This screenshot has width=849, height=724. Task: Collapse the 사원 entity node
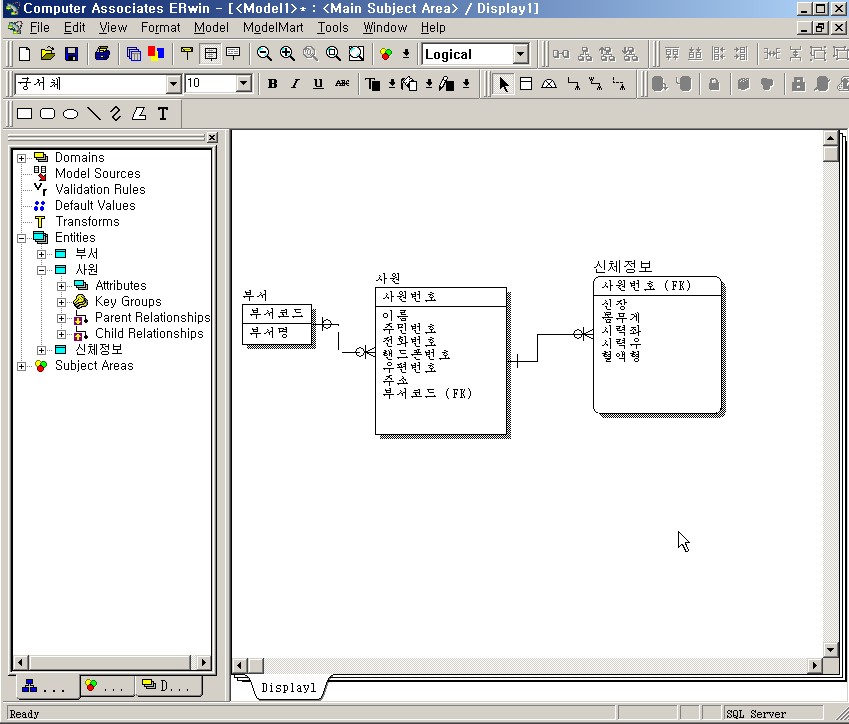(41, 270)
